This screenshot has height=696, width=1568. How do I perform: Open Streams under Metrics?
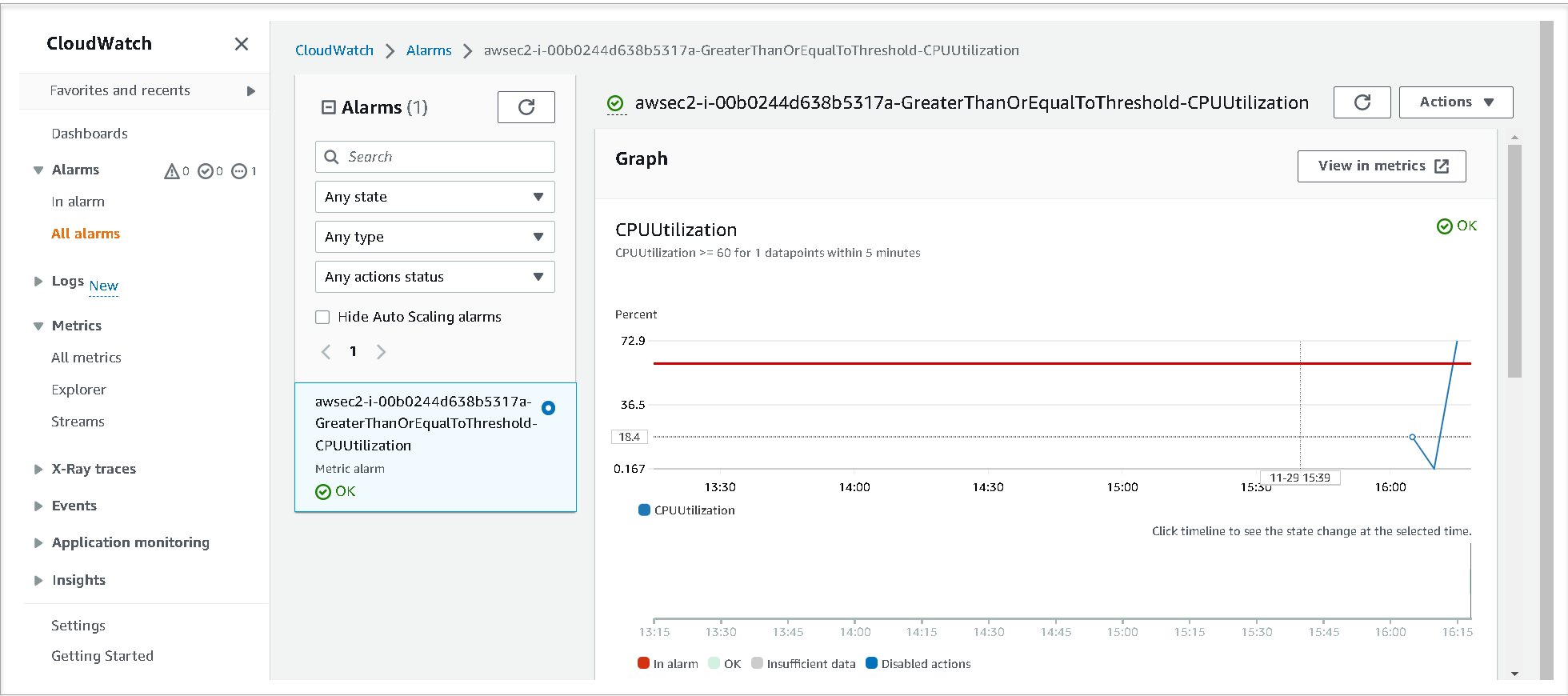[78, 422]
